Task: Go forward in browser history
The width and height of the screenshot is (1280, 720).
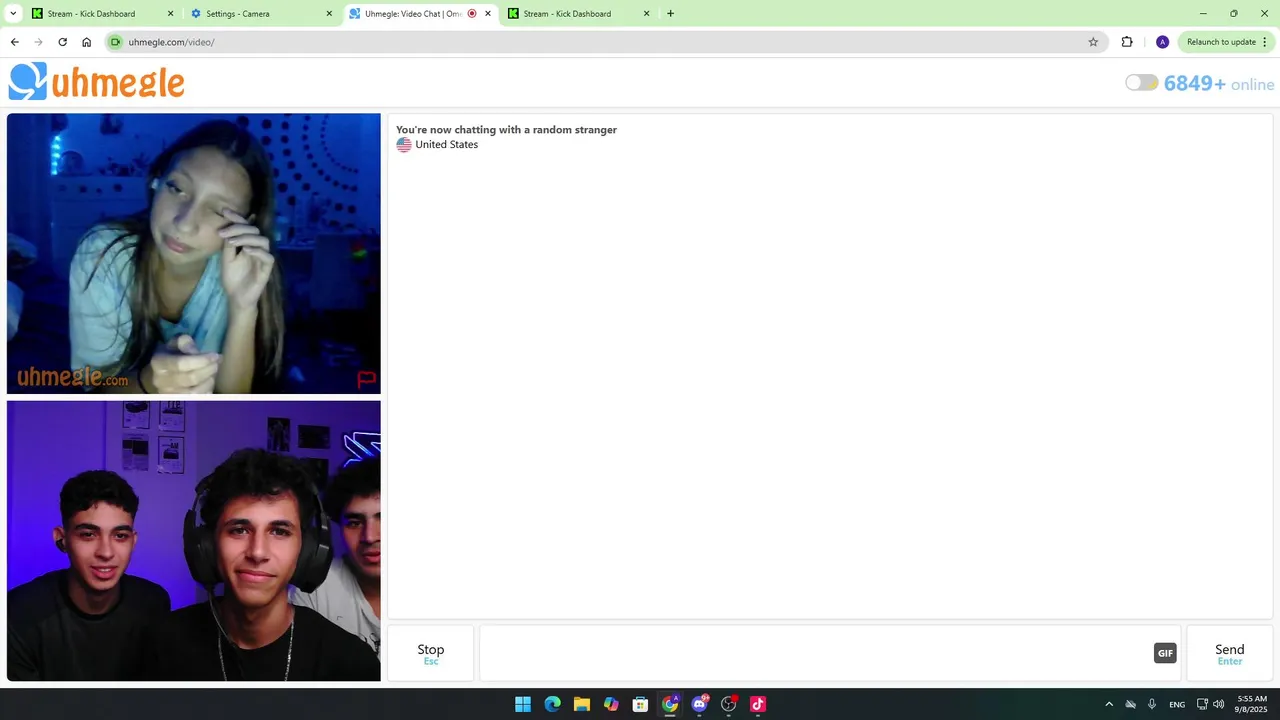Action: (x=38, y=42)
